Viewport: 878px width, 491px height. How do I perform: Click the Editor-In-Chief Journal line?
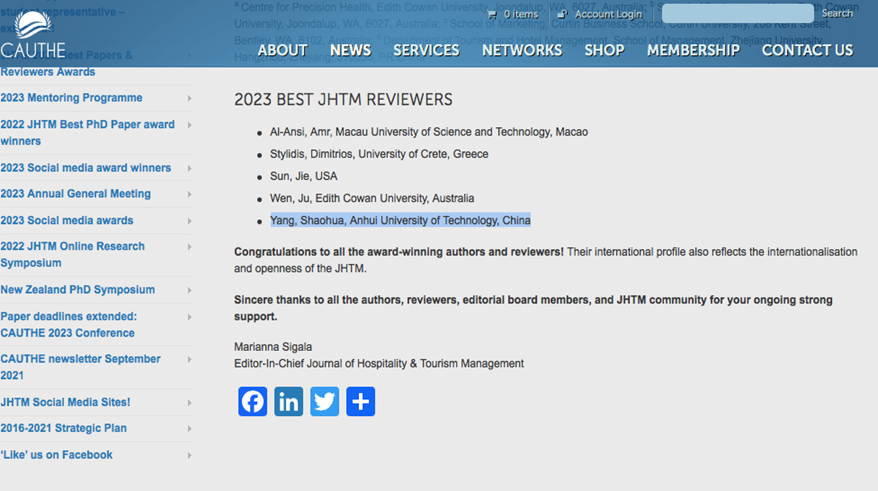[379, 364]
